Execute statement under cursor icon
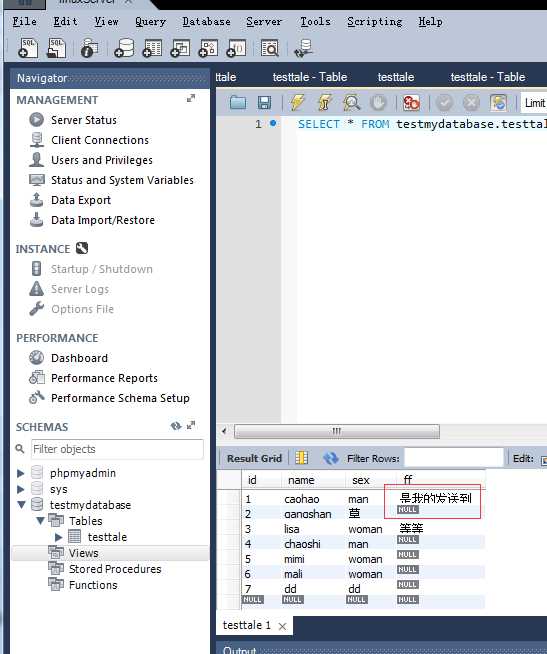Screen dimensions: 547x654 (x=325, y=102)
